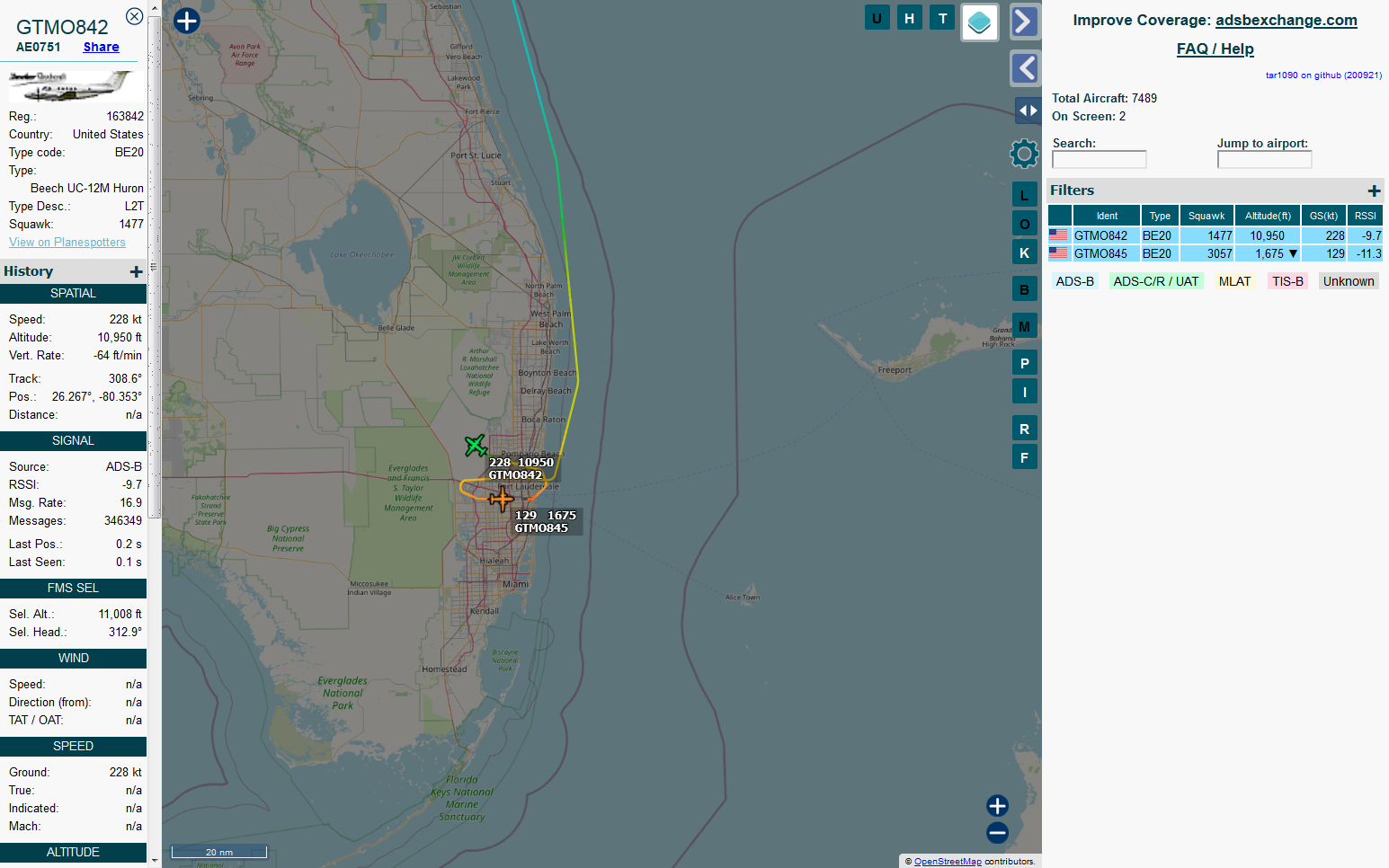This screenshot has width=1389, height=868.
Task: Click the TIS-B source legend
Action: click(x=1287, y=281)
